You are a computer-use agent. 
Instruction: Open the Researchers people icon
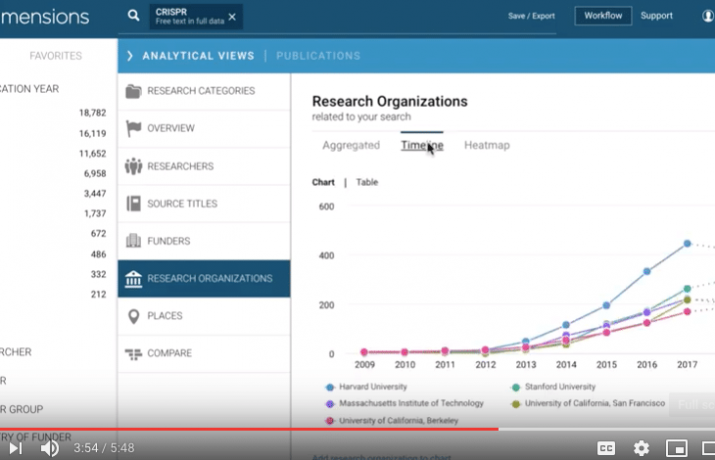(133, 166)
